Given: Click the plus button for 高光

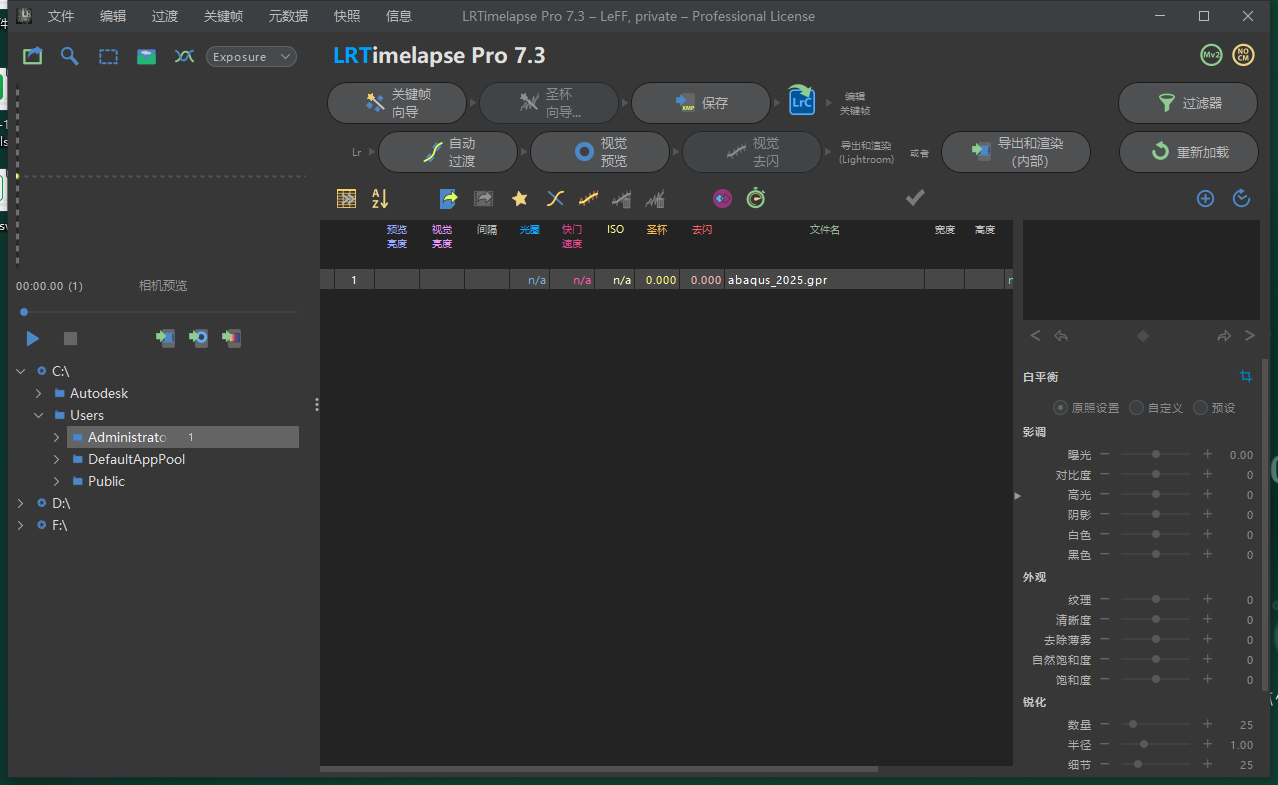Looking at the screenshot, I should coord(1207,494).
